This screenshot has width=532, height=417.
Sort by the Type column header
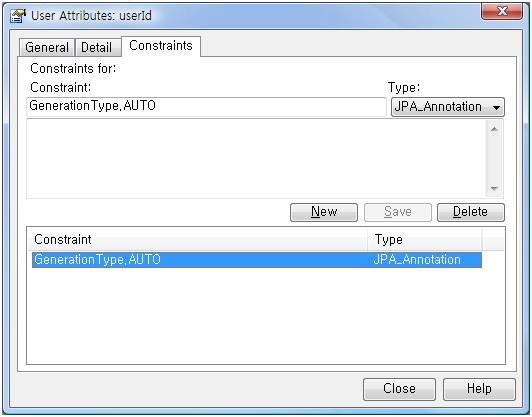coord(425,240)
